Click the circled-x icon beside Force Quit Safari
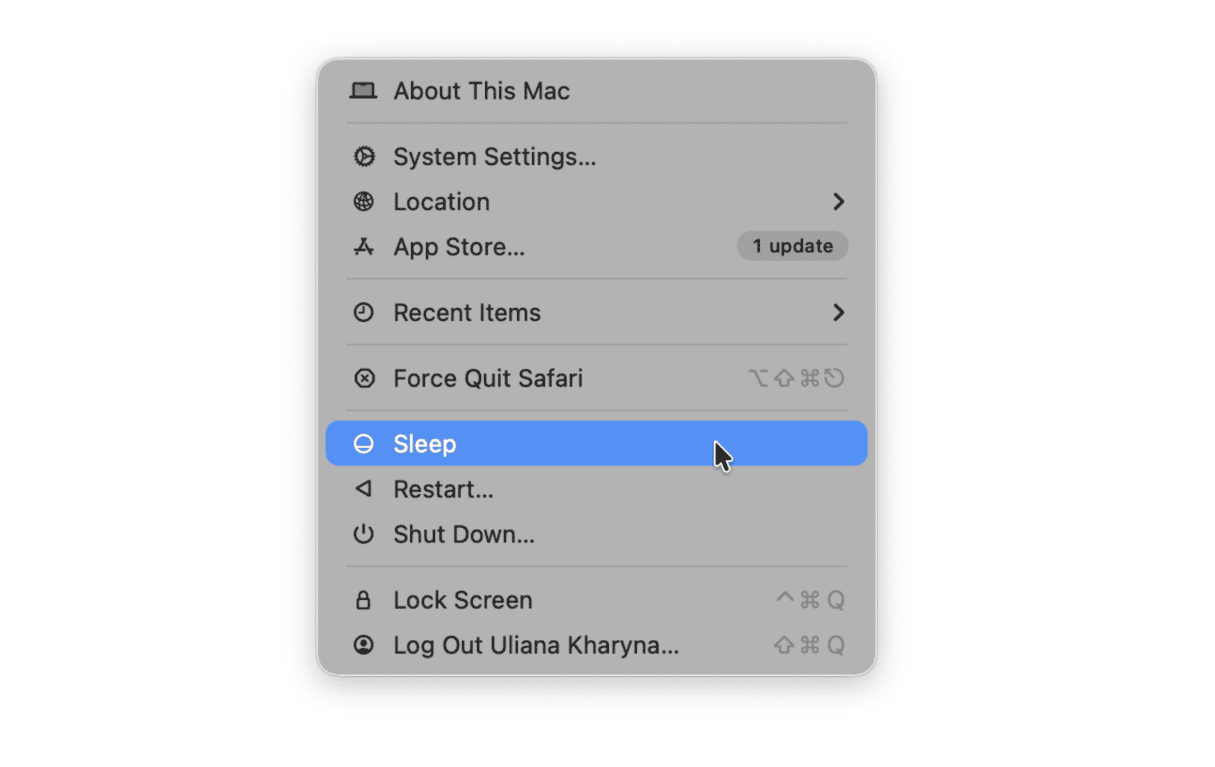The height and width of the screenshot is (767, 1215). coord(364,378)
